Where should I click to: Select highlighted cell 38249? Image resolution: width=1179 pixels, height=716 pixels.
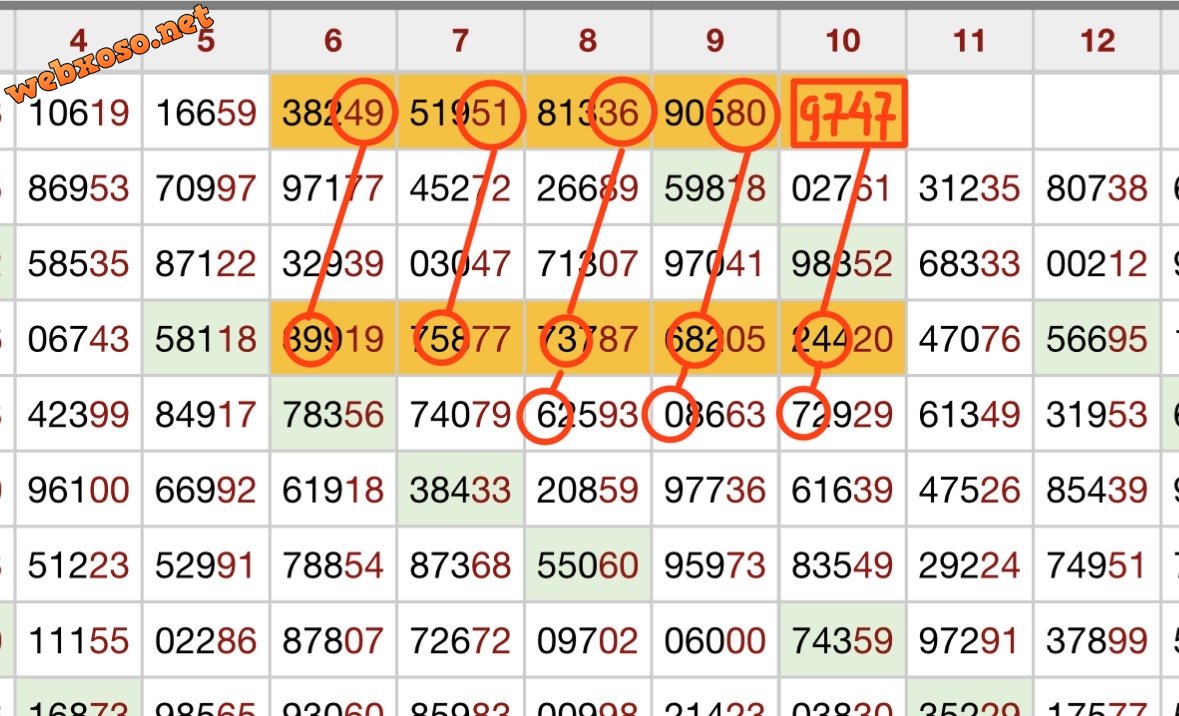coord(333,113)
